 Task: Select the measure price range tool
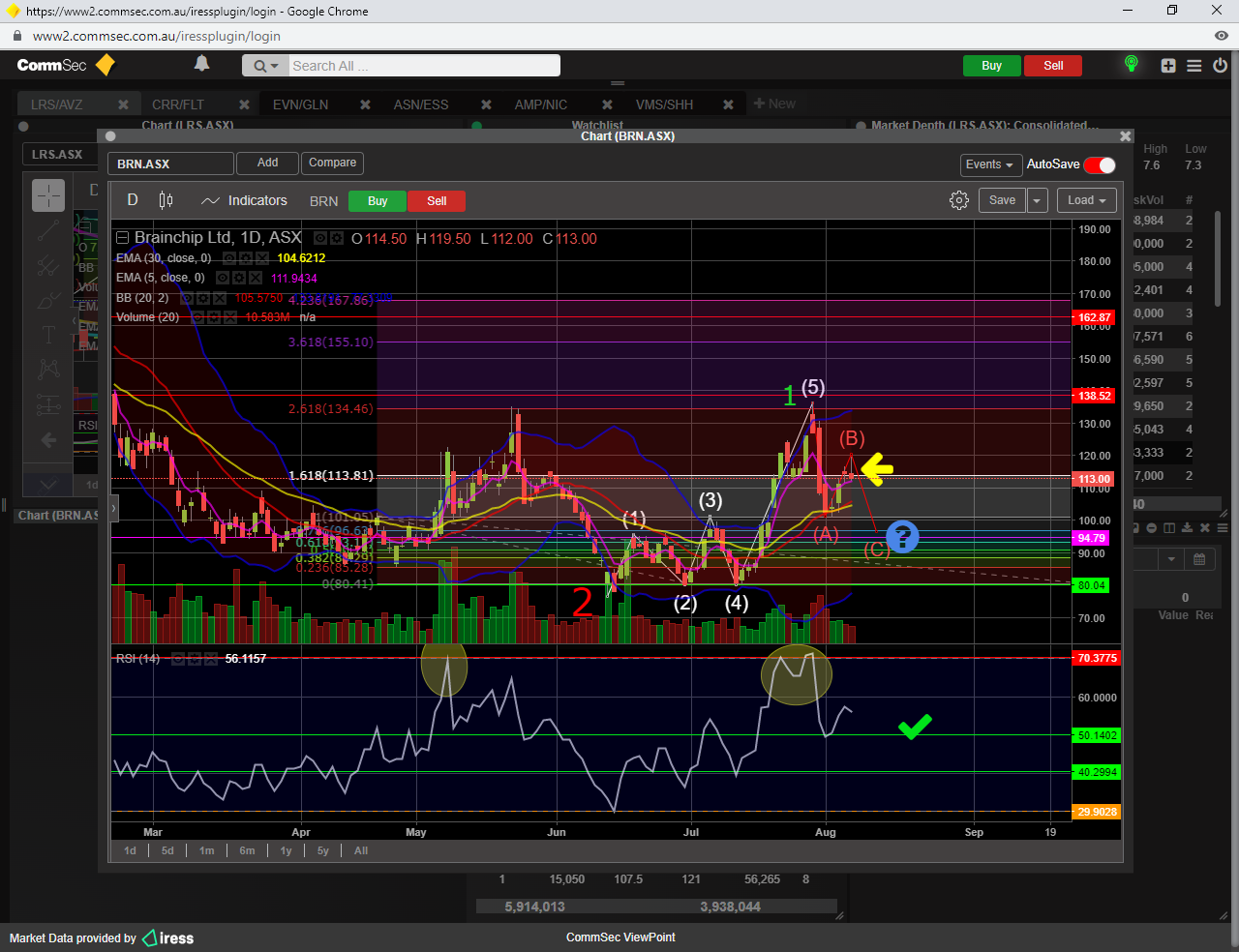[48, 403]
